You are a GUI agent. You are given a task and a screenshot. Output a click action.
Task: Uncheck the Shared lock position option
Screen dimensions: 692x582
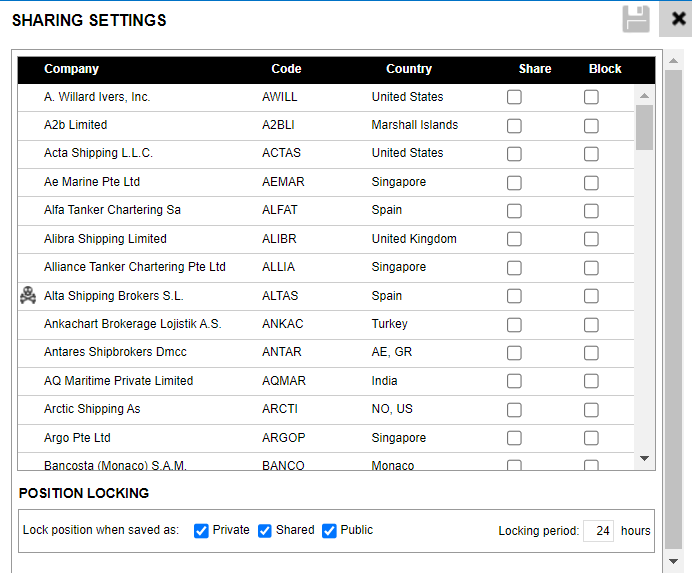pyautogui.click(x=265, y=531)
